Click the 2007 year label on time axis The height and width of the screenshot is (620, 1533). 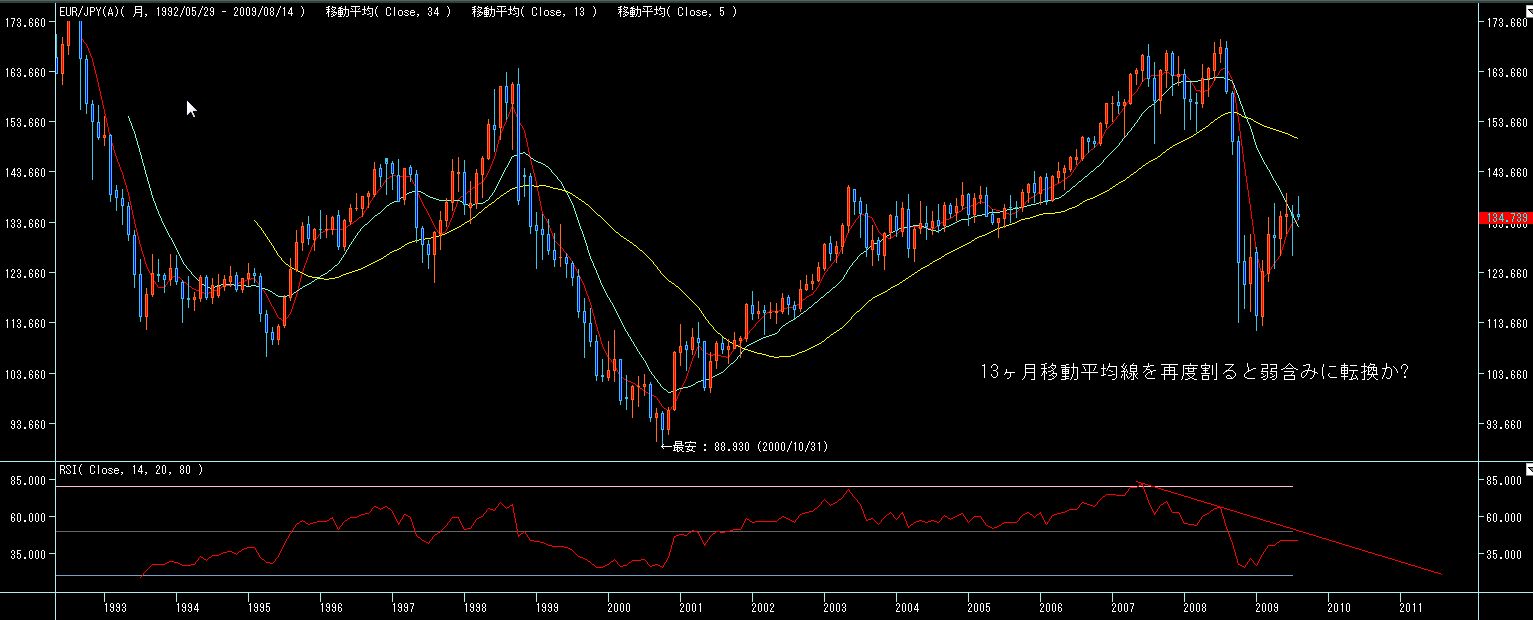pyautogui.click(x=1123, y=607)
